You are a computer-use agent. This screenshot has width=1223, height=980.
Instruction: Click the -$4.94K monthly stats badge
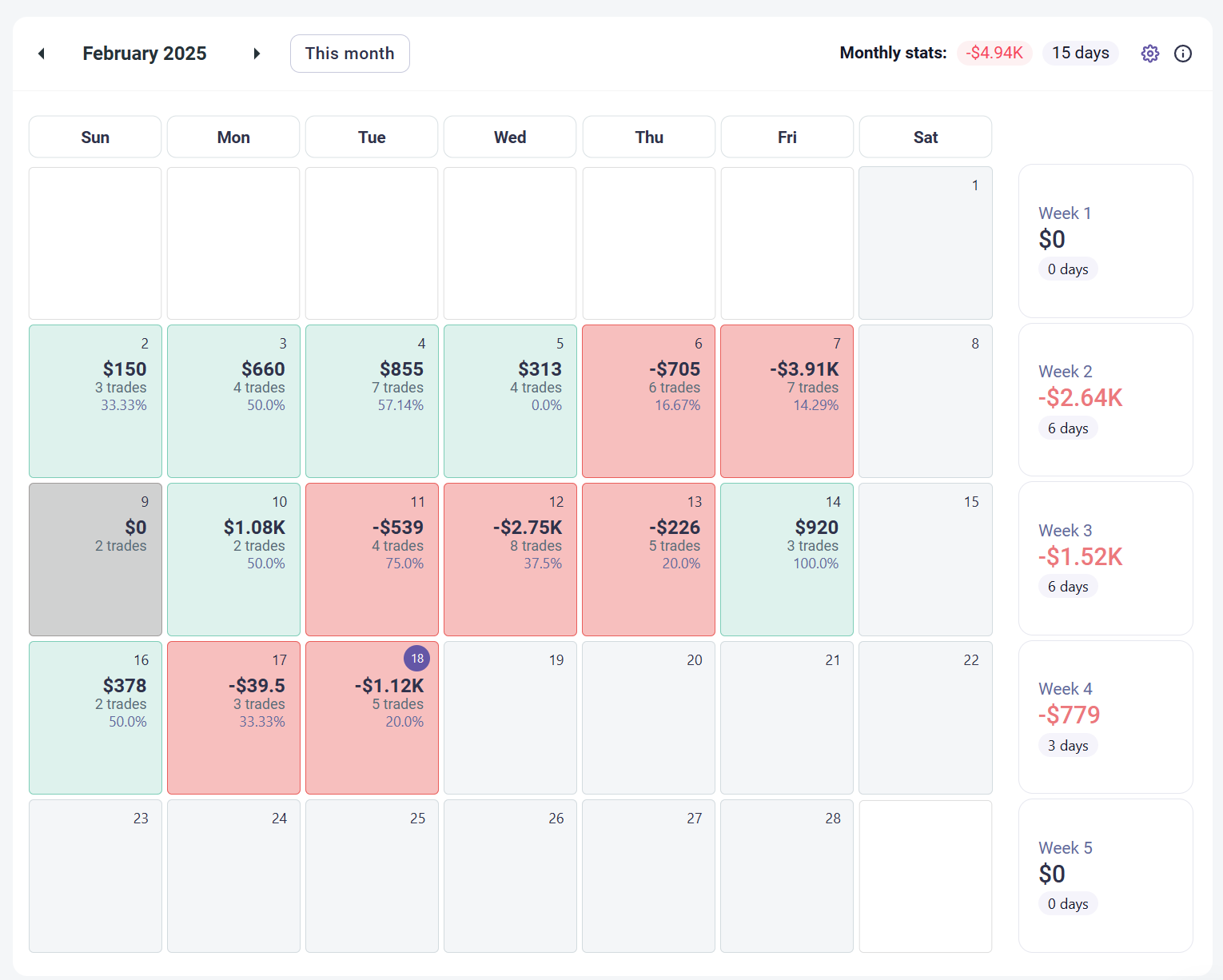[x=994, y=53]
